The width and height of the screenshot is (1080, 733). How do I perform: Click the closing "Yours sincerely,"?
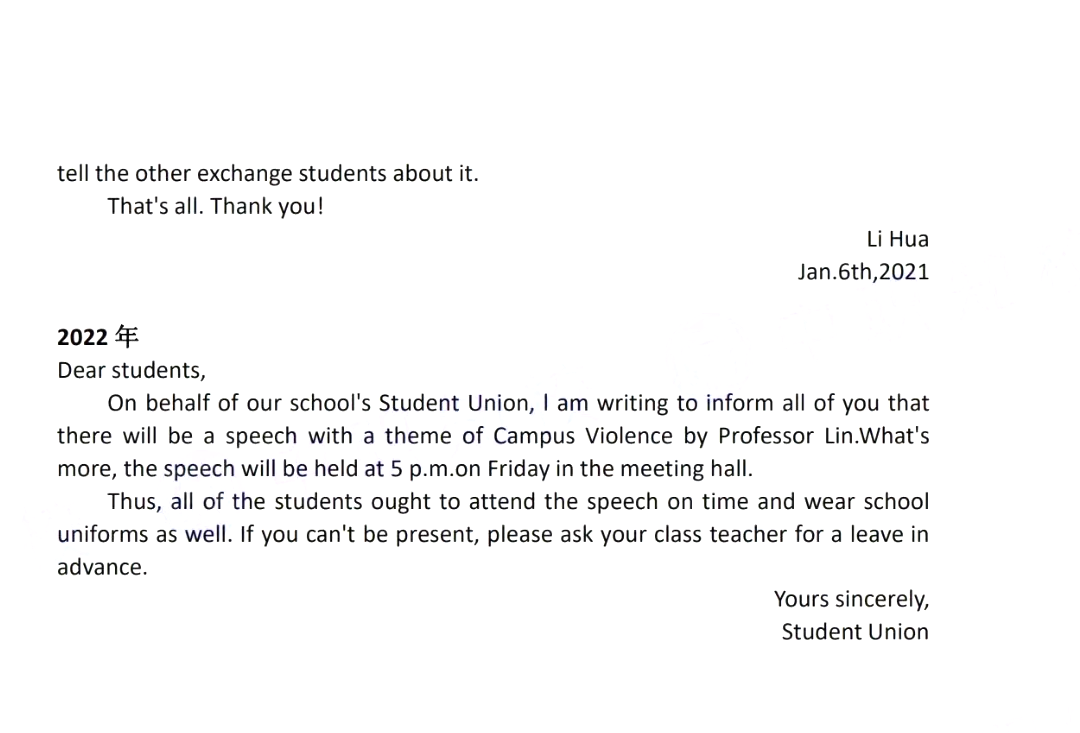click(851, 599)
